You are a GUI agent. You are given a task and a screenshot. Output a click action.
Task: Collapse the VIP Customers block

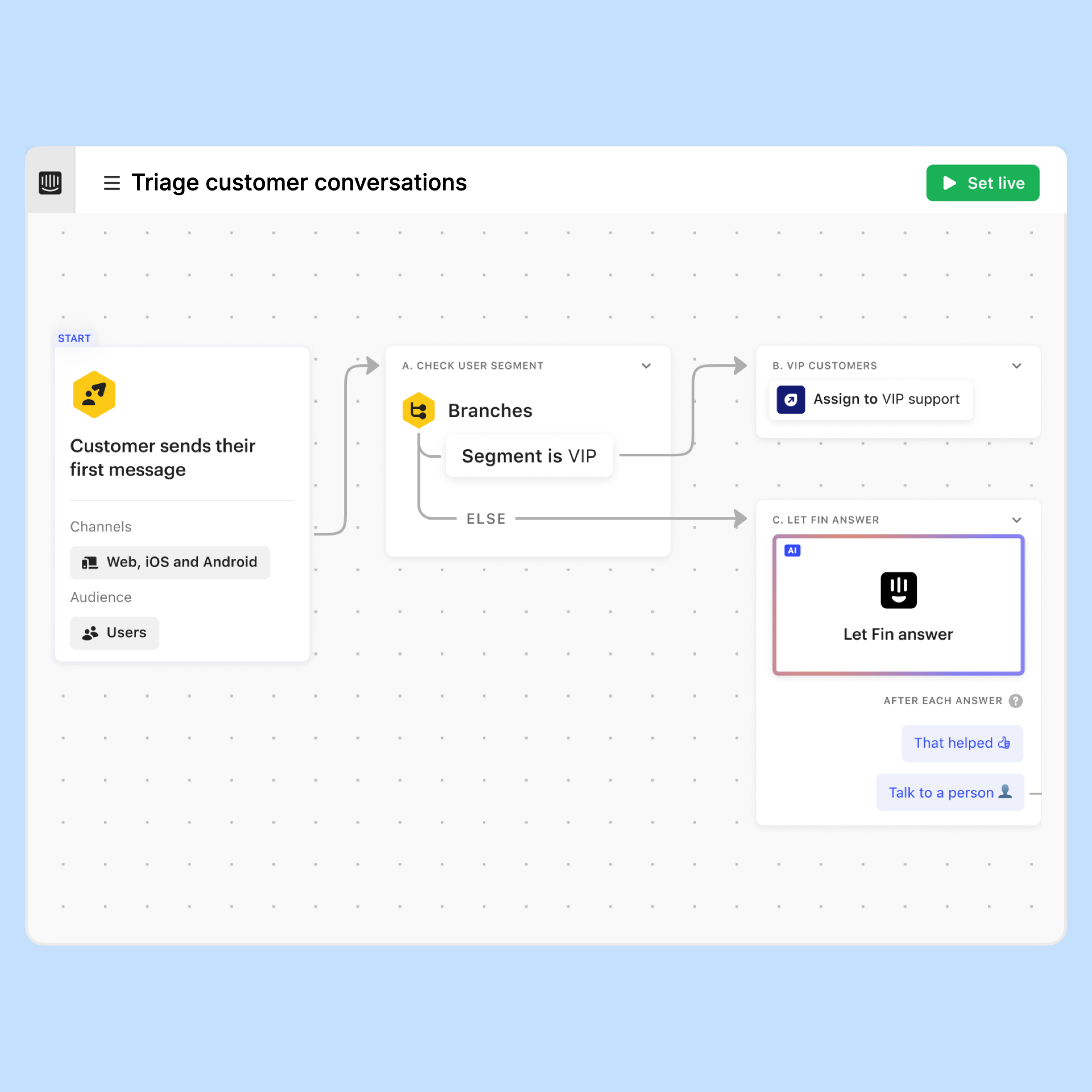click(1016, 366)
